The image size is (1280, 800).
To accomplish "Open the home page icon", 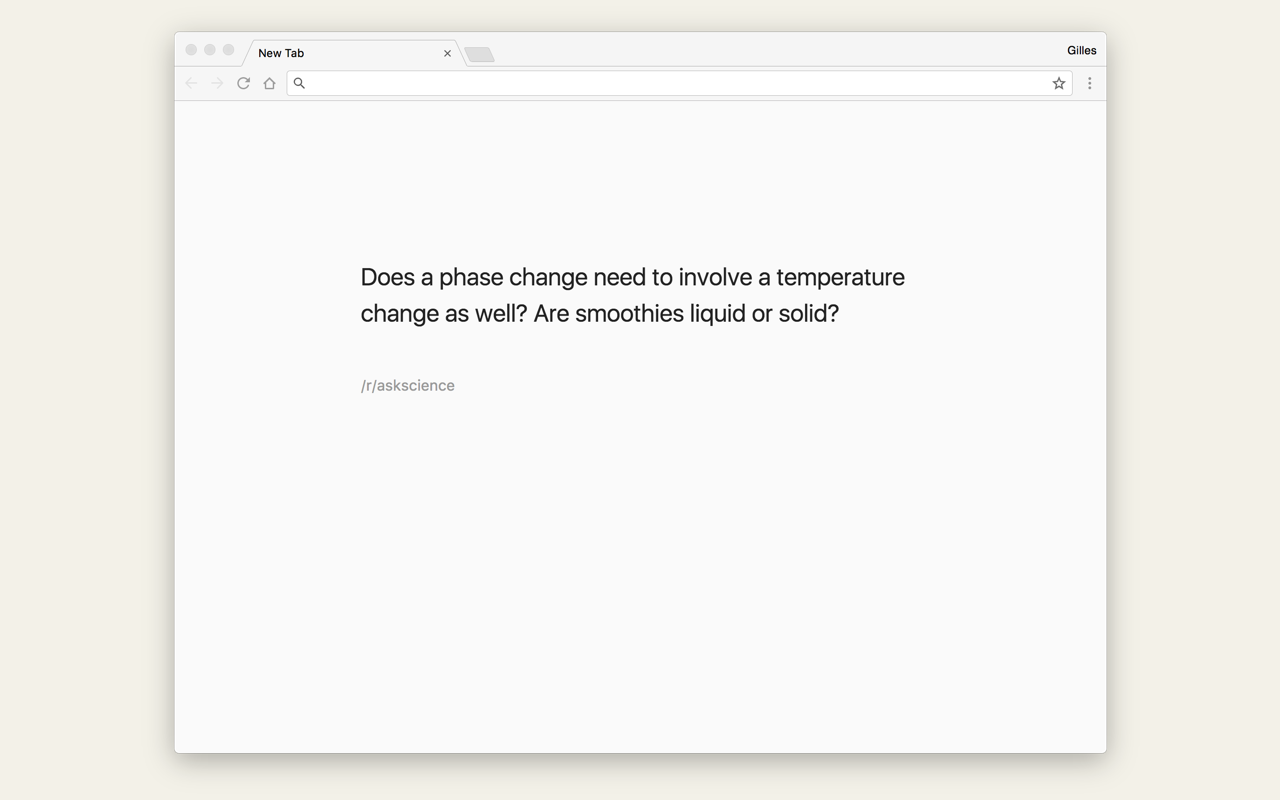I will click(x=269, y=83).
